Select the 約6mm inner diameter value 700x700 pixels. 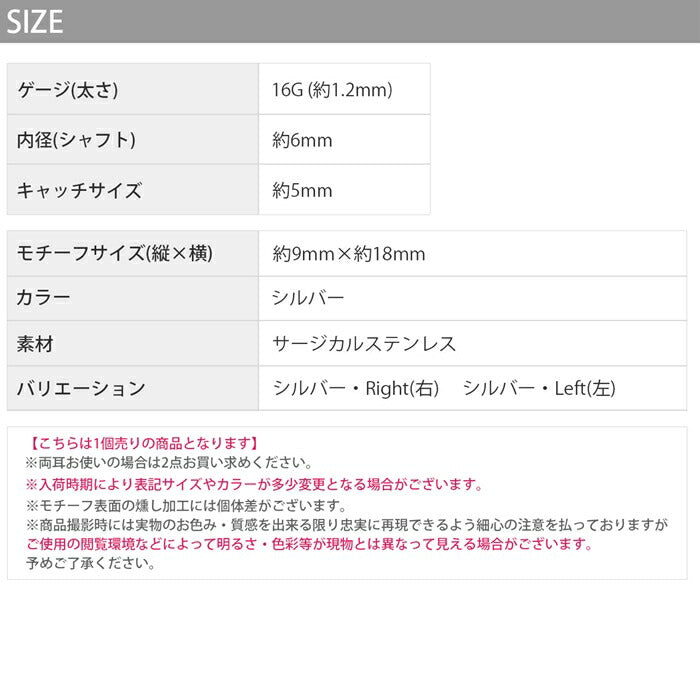coord(302,140)
